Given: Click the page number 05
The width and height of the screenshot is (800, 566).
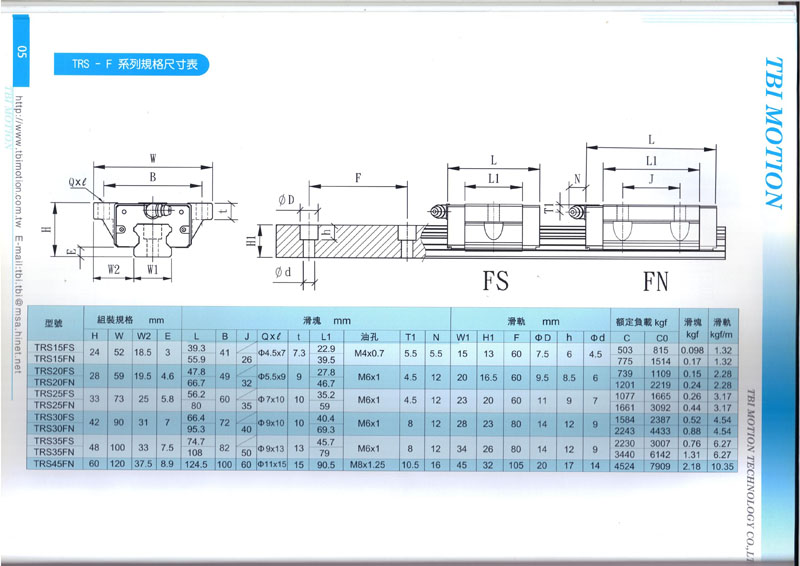Looking at the screenshot, I should tap(21, 52).
